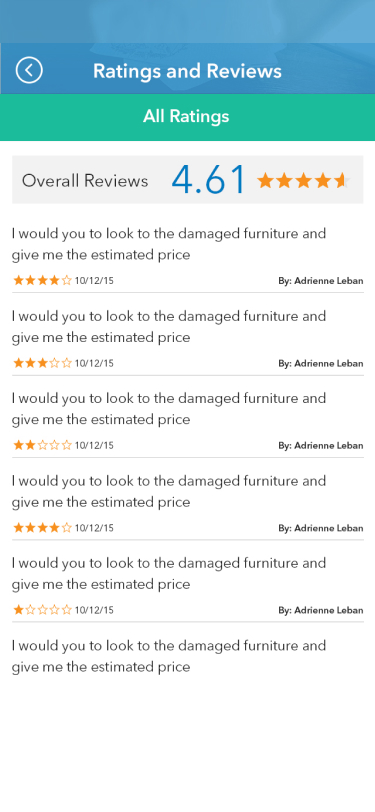This screenshot has width=375, height=812.
Task: Open the second review's text
Action: point(169,326)
